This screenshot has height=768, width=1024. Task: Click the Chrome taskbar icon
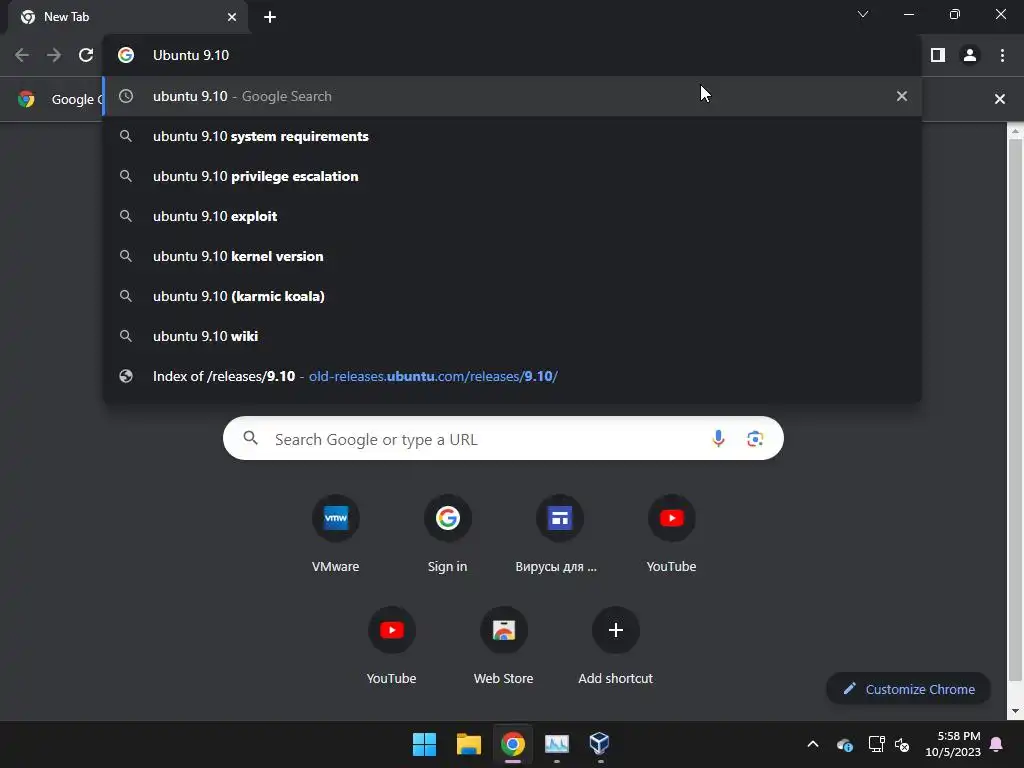coord(513,744)
